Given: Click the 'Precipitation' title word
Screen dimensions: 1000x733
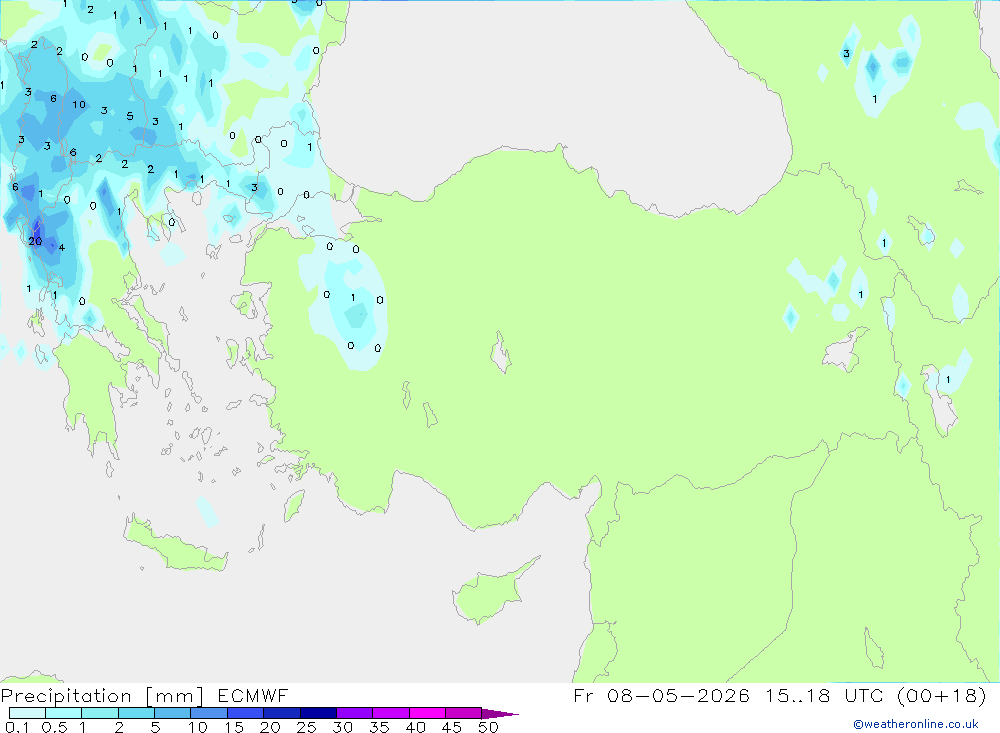Looking at the screenshot, I should [66, 696].
